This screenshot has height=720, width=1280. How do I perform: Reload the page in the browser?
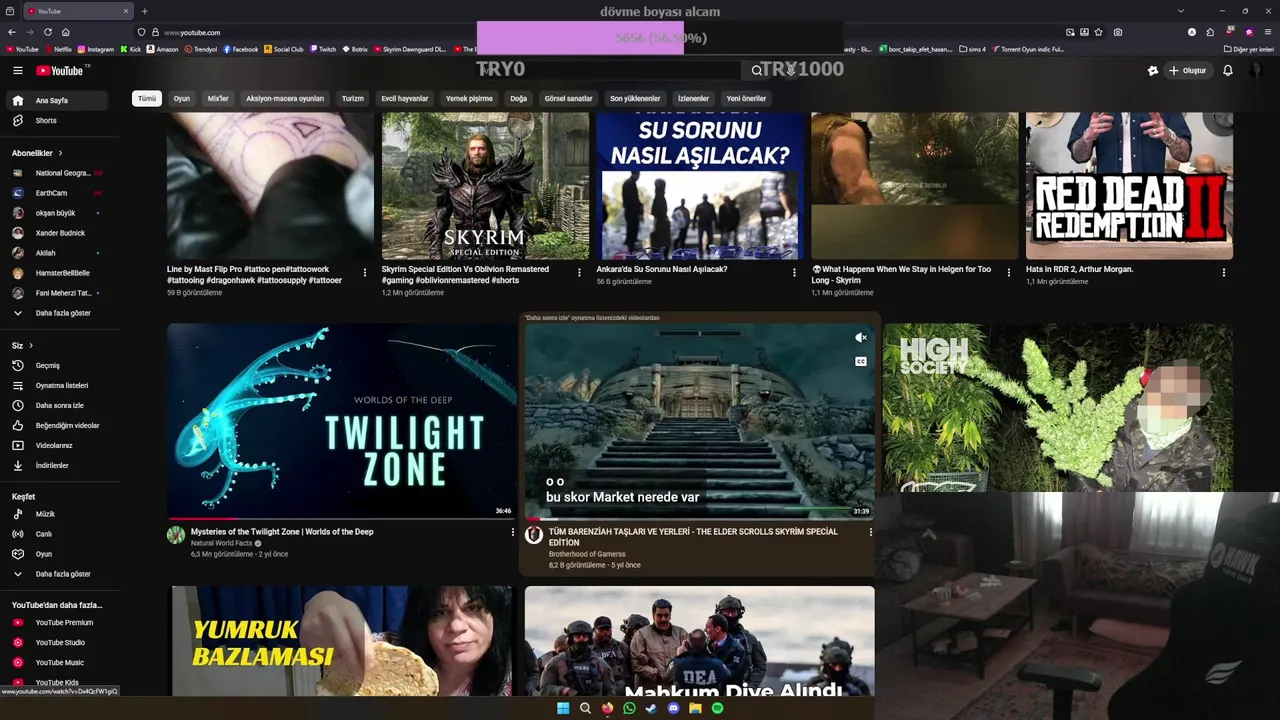[x=47, y=32]
